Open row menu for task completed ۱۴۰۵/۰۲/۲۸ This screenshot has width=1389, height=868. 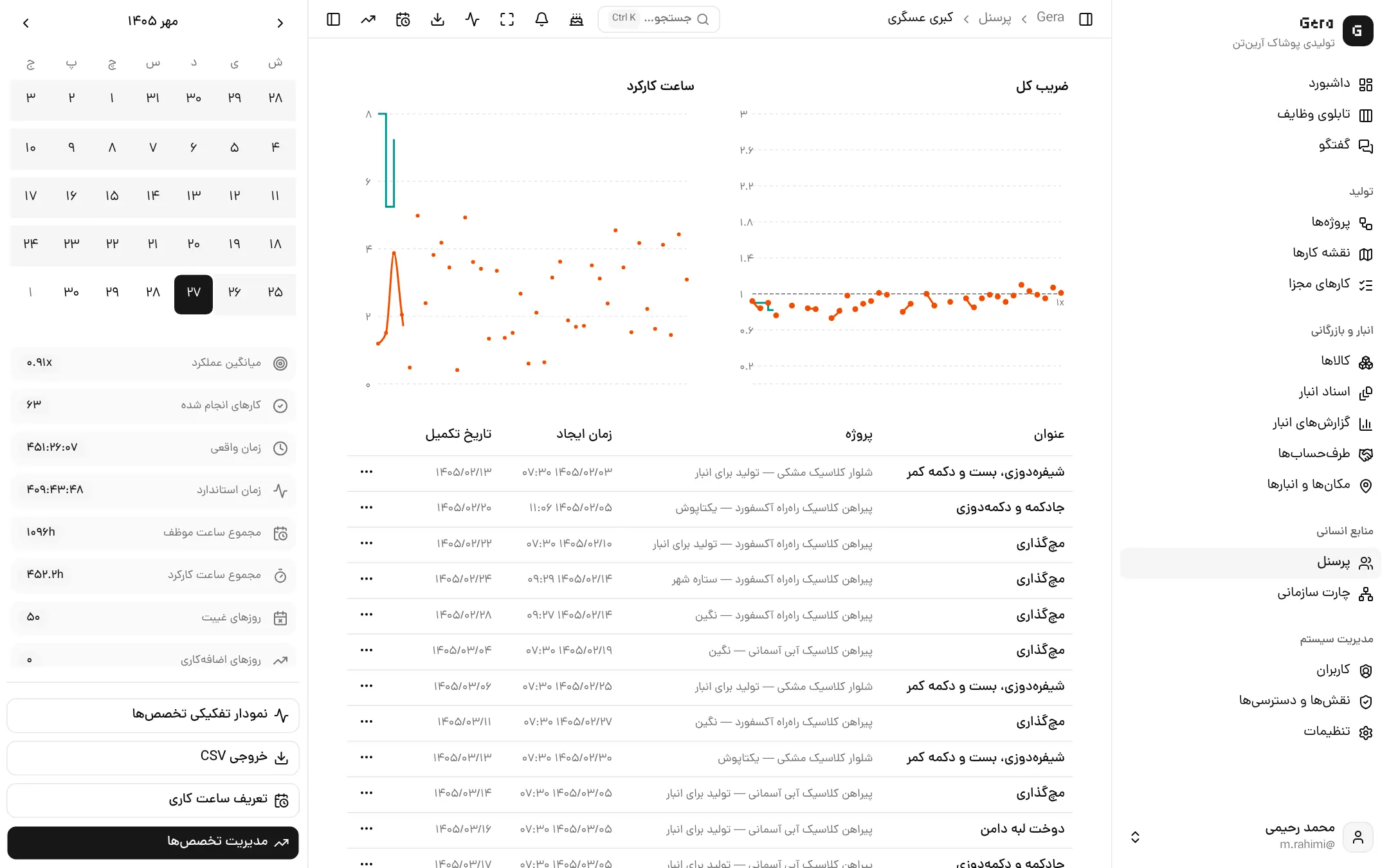pyautogui.click(x=367, y=615)
